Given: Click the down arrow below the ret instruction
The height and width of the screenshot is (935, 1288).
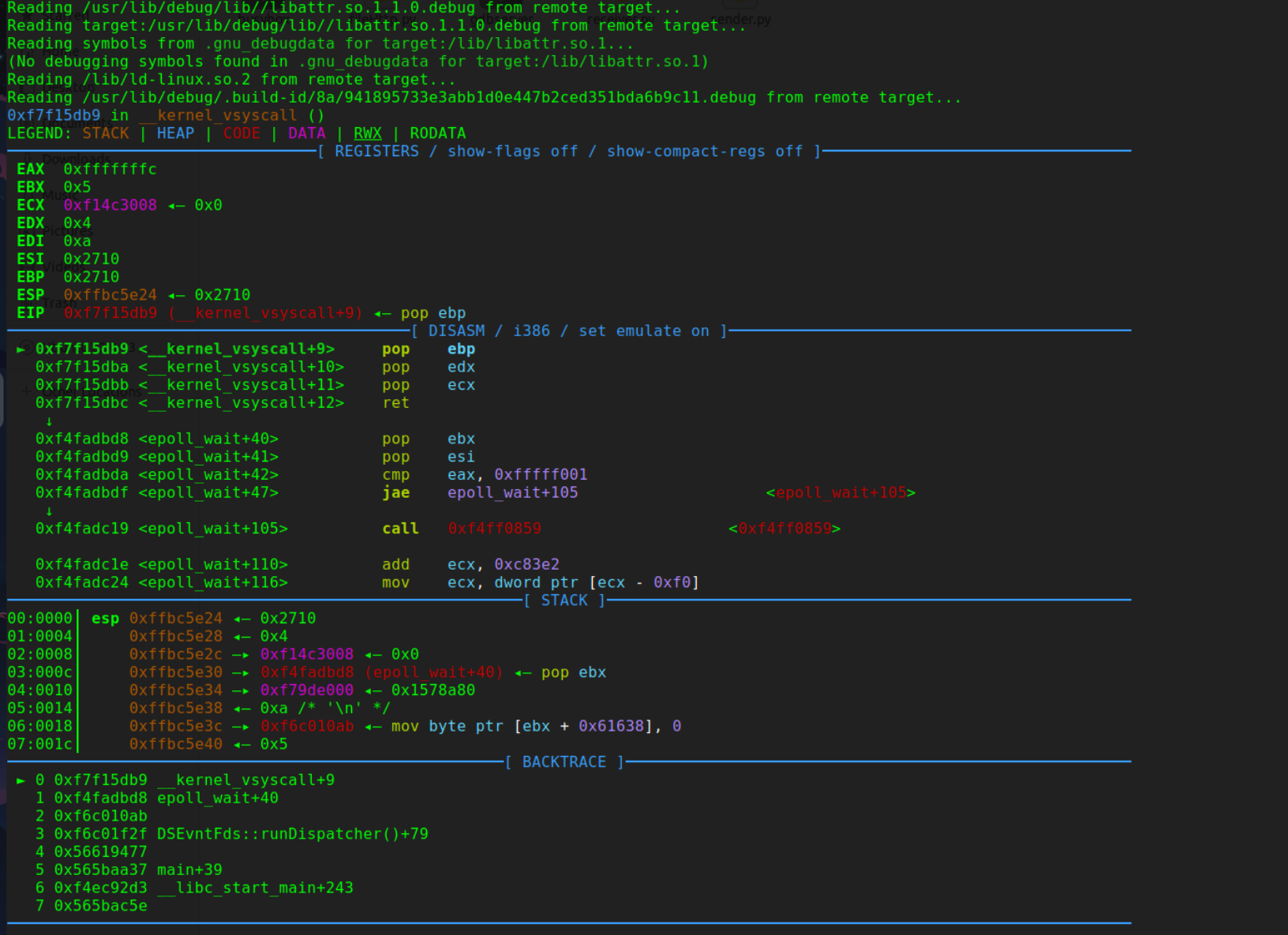Looking at the screenshot, I should (x=49, y=421).
